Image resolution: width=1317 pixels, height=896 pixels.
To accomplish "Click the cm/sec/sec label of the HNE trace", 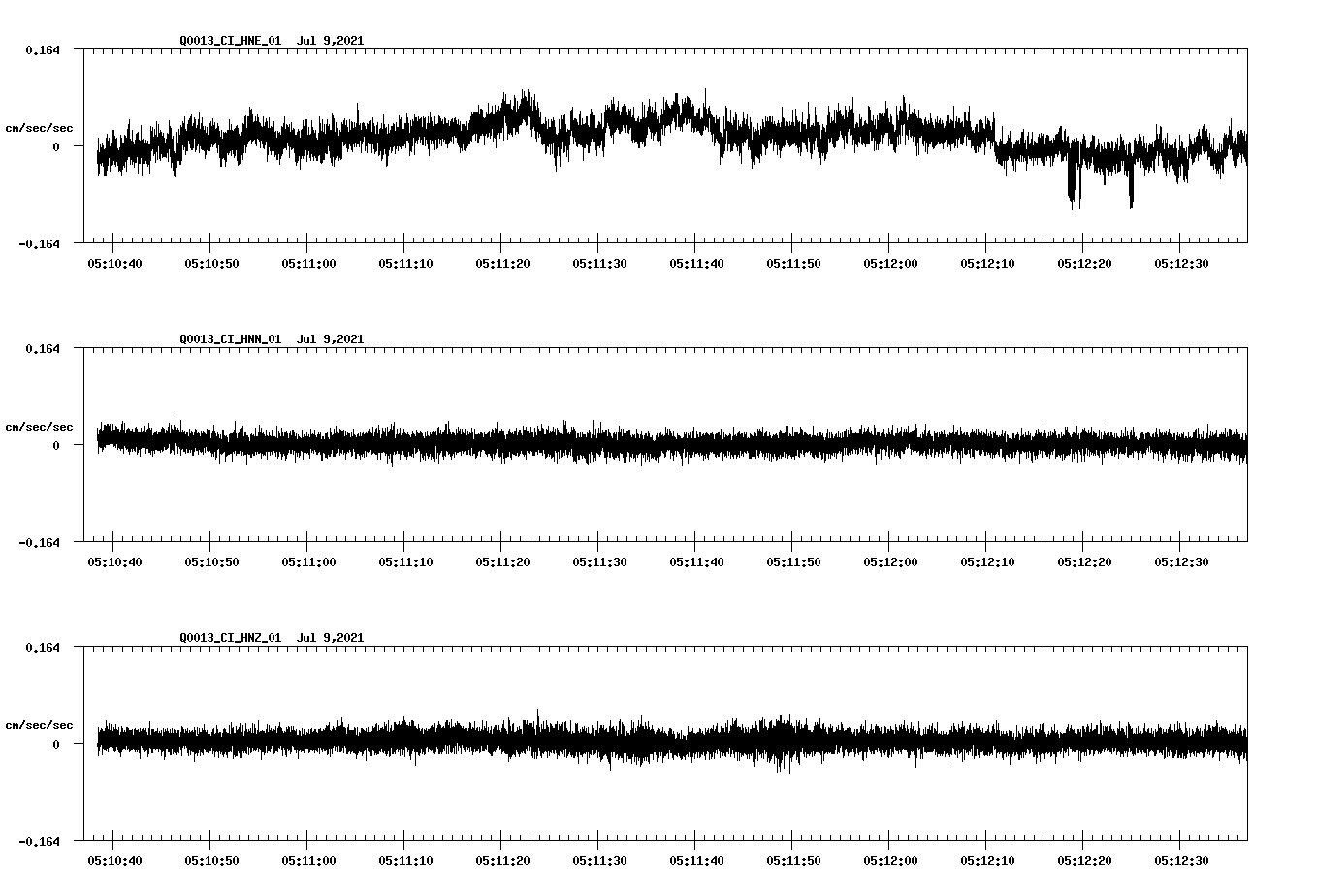I will click(x=40, y=127).
